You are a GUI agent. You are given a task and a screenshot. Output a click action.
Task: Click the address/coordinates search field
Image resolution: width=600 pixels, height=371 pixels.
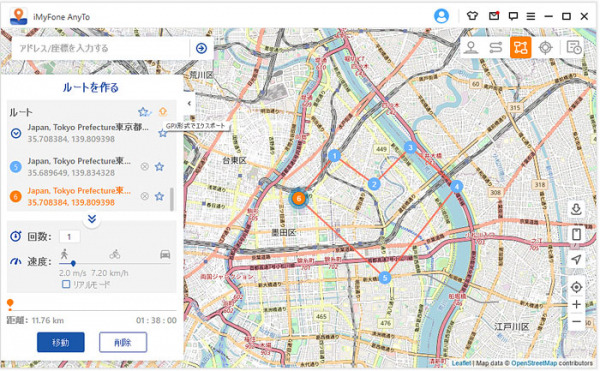(x=101, y=48)
